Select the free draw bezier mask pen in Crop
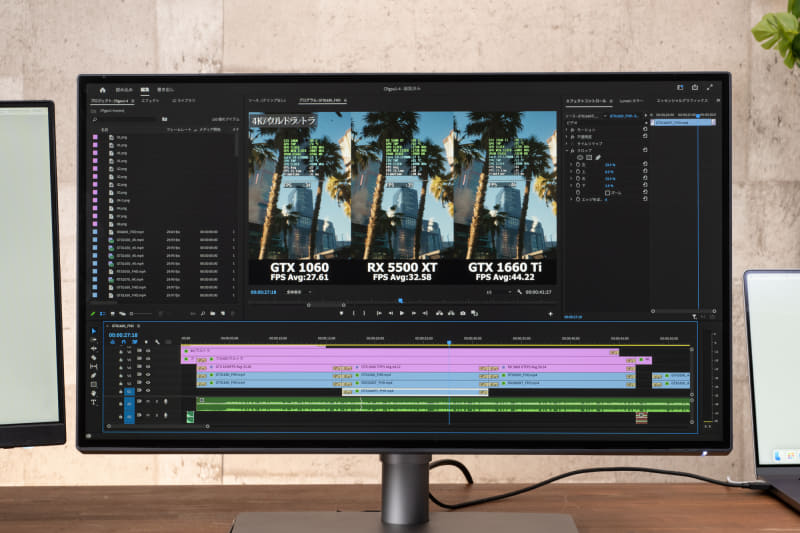The height and width of the screenshot is (533, 800). pyautogui.click(x=598, y=158)
